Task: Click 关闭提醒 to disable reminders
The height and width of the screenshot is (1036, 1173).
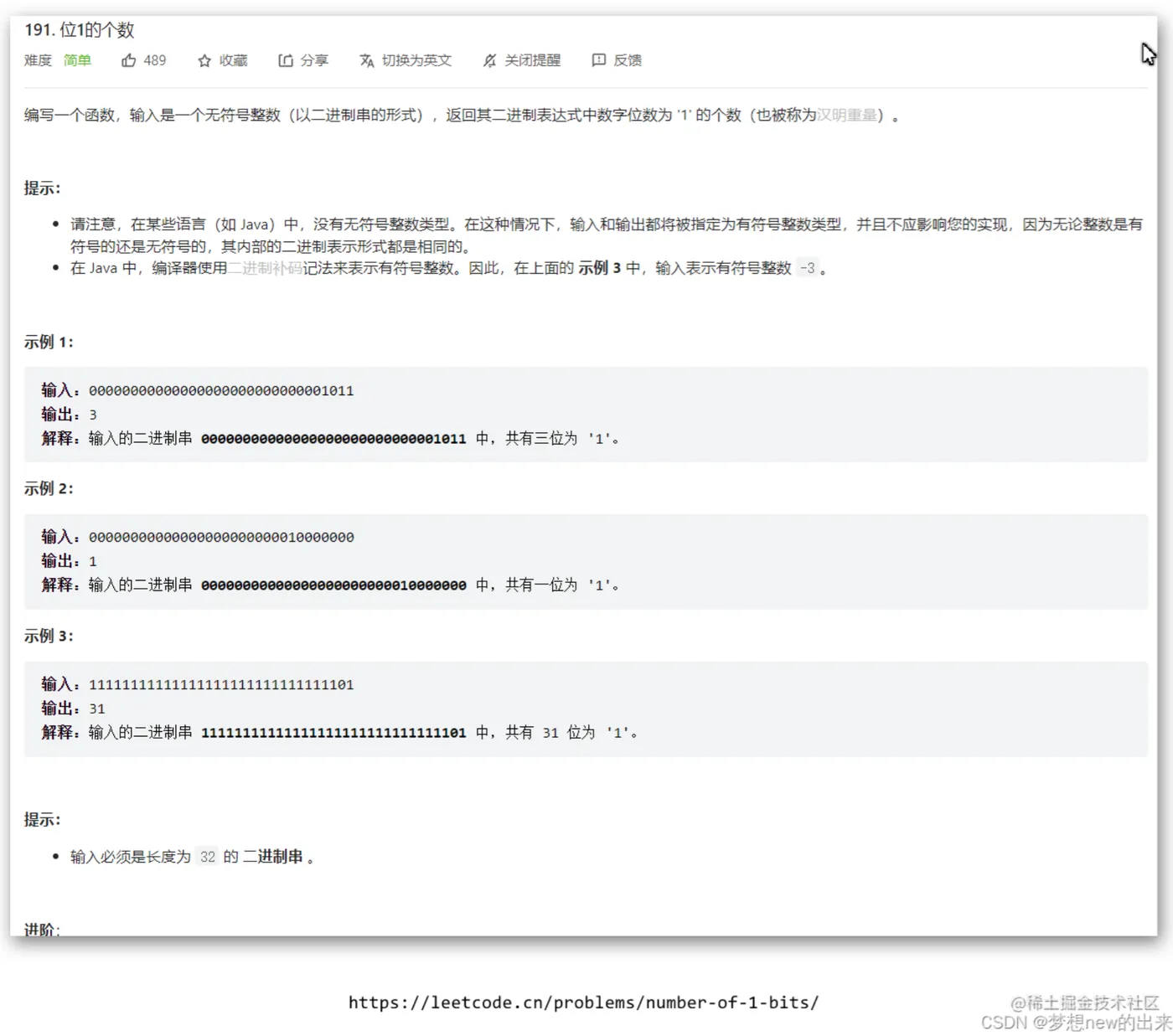Action: click(x=532, y=60)
